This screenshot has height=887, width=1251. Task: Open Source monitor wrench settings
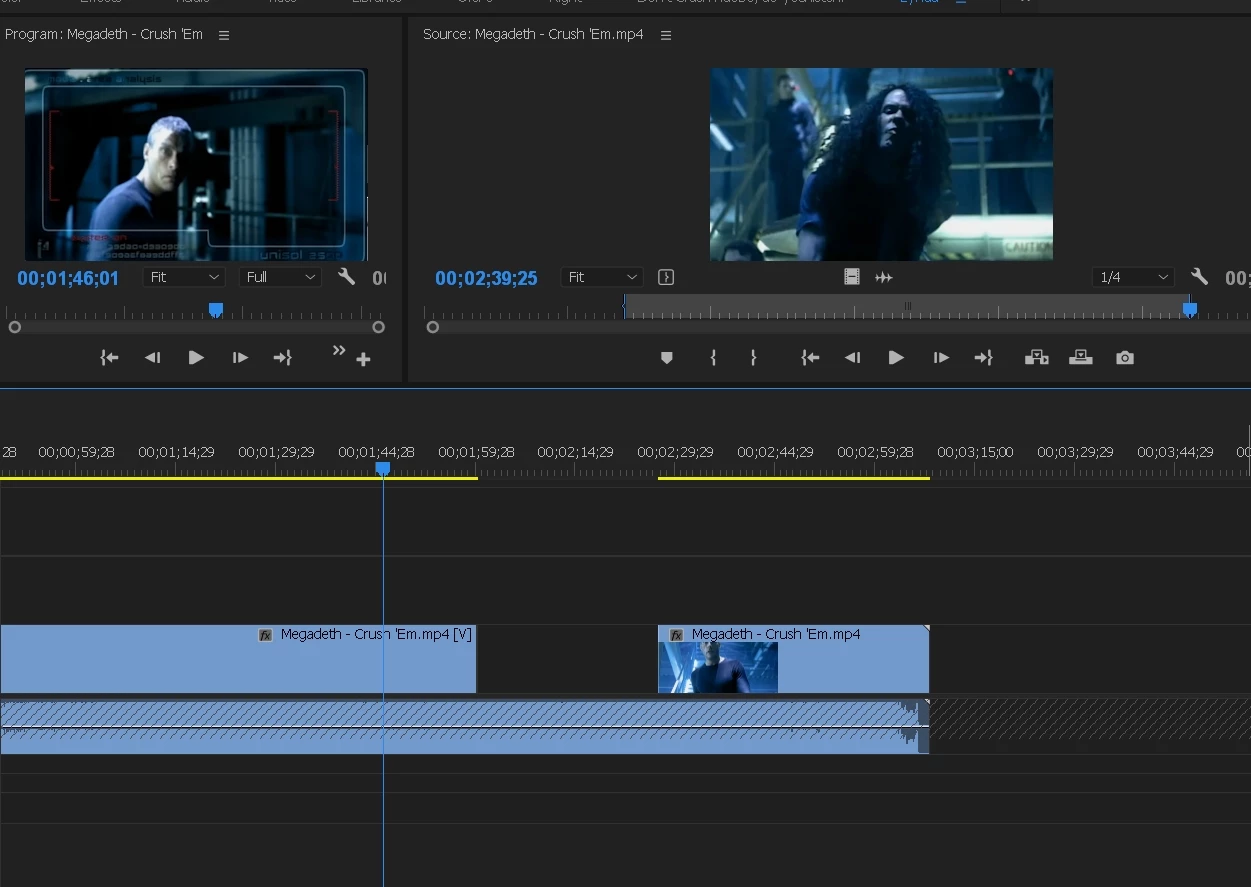(x=1199, y=277)
